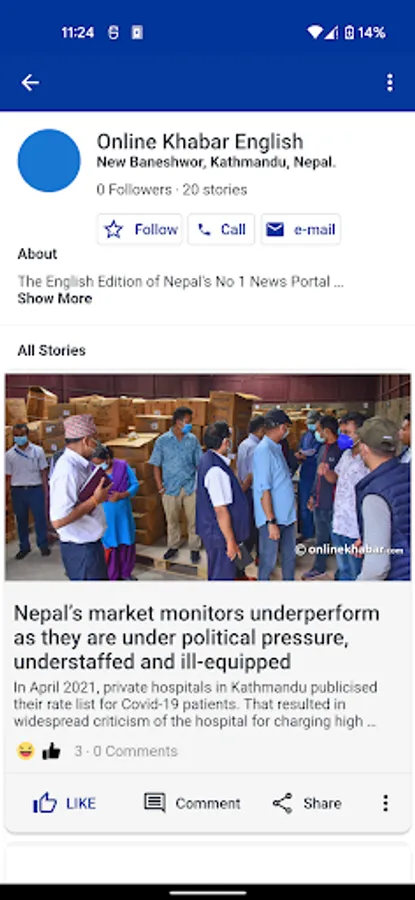
Task: Open story card three-dot options menu
Action: point(386,803)
